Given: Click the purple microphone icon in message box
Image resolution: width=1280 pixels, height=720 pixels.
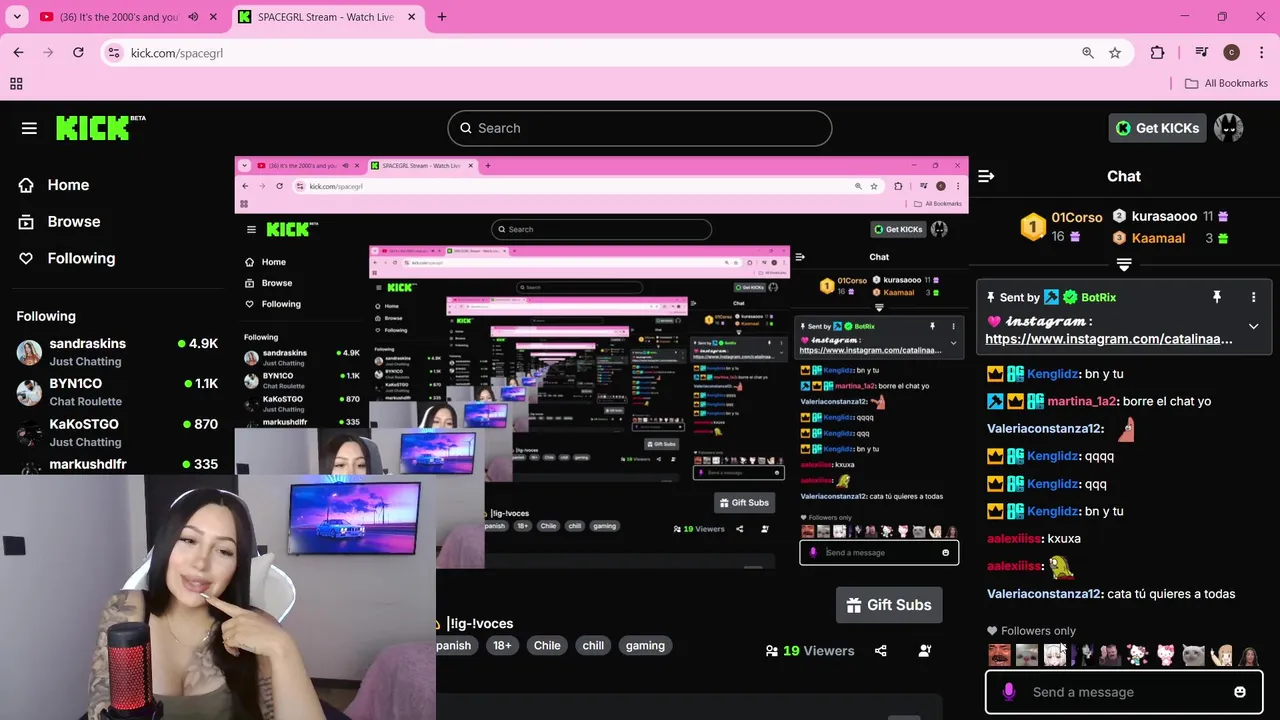Looking at the screenshot, I should tap(1008, 692).
